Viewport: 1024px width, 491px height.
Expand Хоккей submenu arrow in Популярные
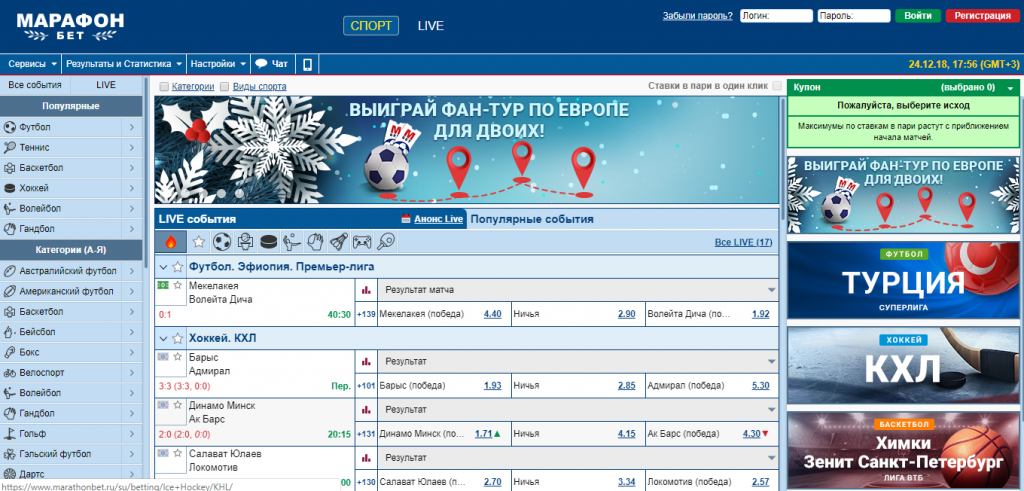click(132, 188)
